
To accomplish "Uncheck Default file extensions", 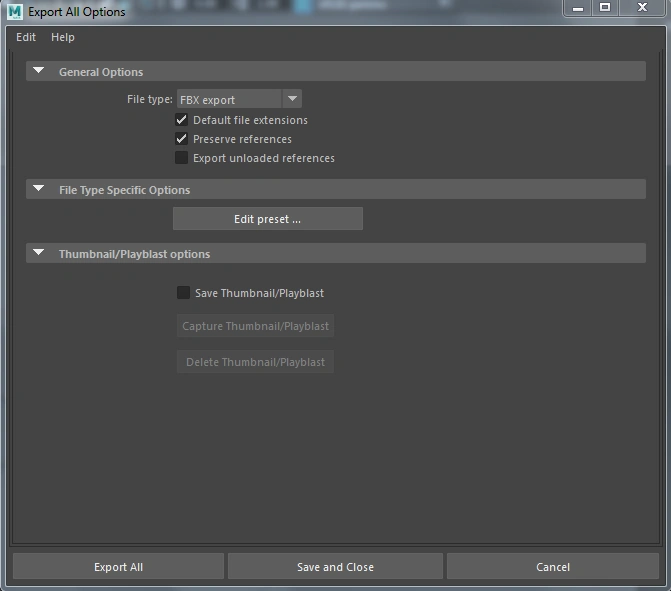I will pyautogui.click(x=181, y=120).
